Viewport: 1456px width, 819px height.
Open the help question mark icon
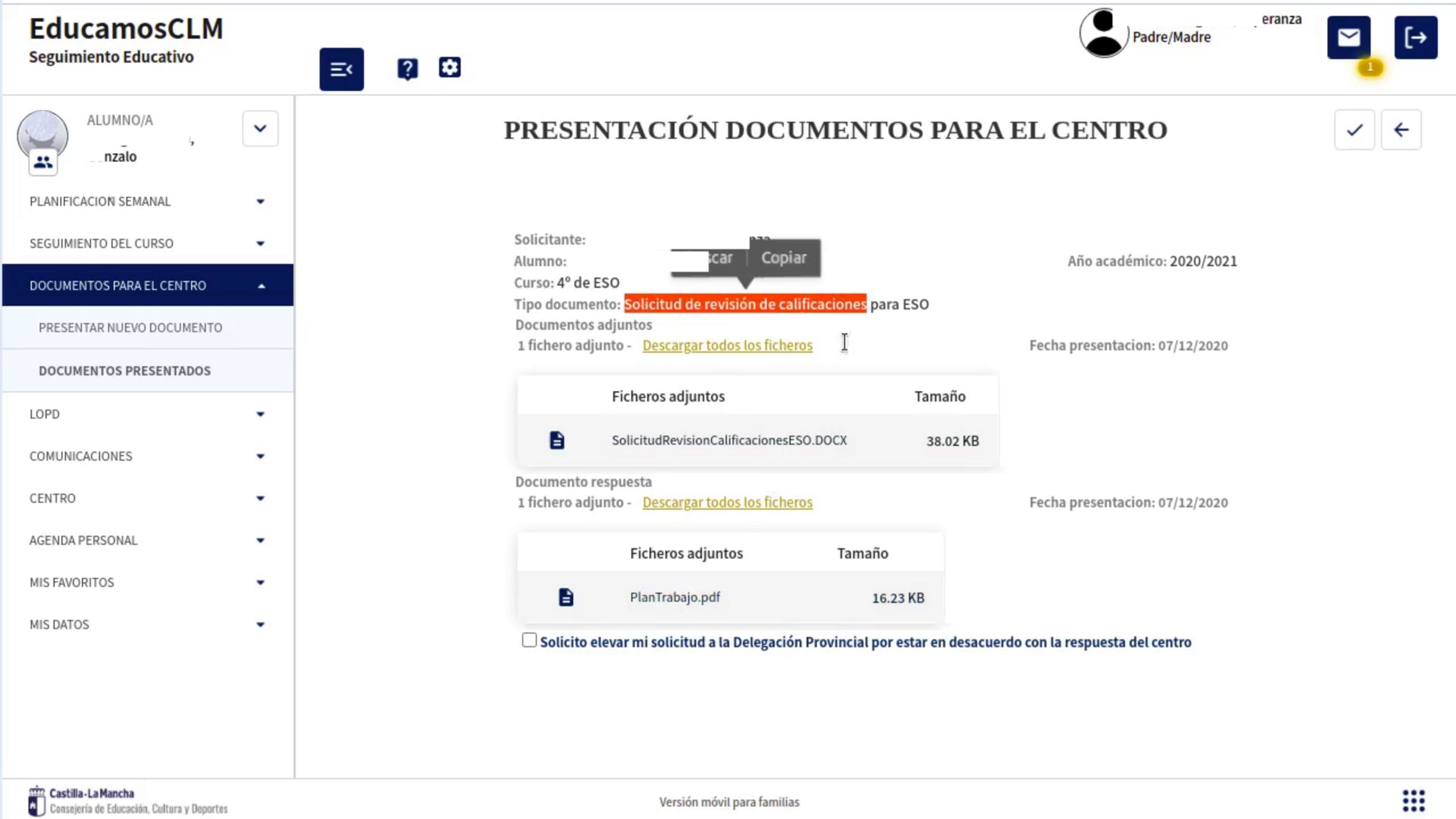click(407, 69)
